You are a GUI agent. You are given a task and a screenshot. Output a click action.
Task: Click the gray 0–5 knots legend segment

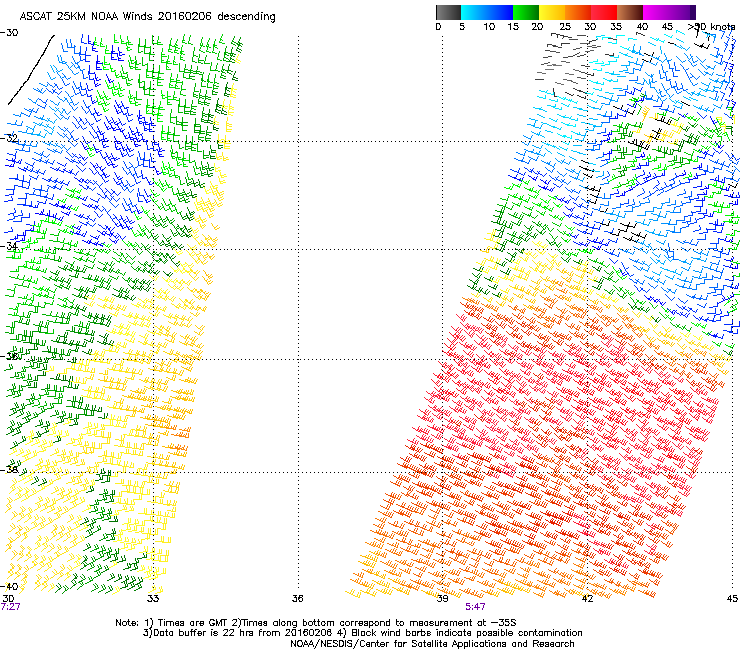click(x=448, y=12)
